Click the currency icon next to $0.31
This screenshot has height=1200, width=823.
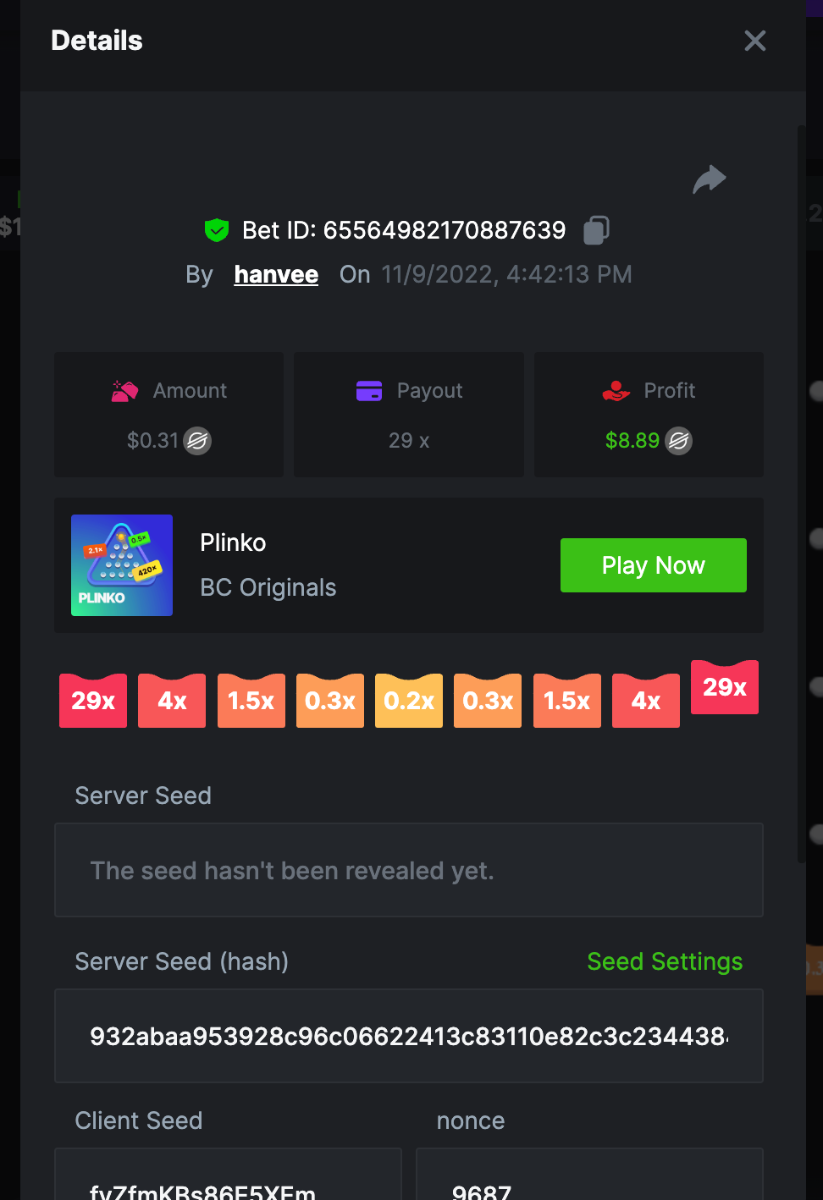coord(197,441)
